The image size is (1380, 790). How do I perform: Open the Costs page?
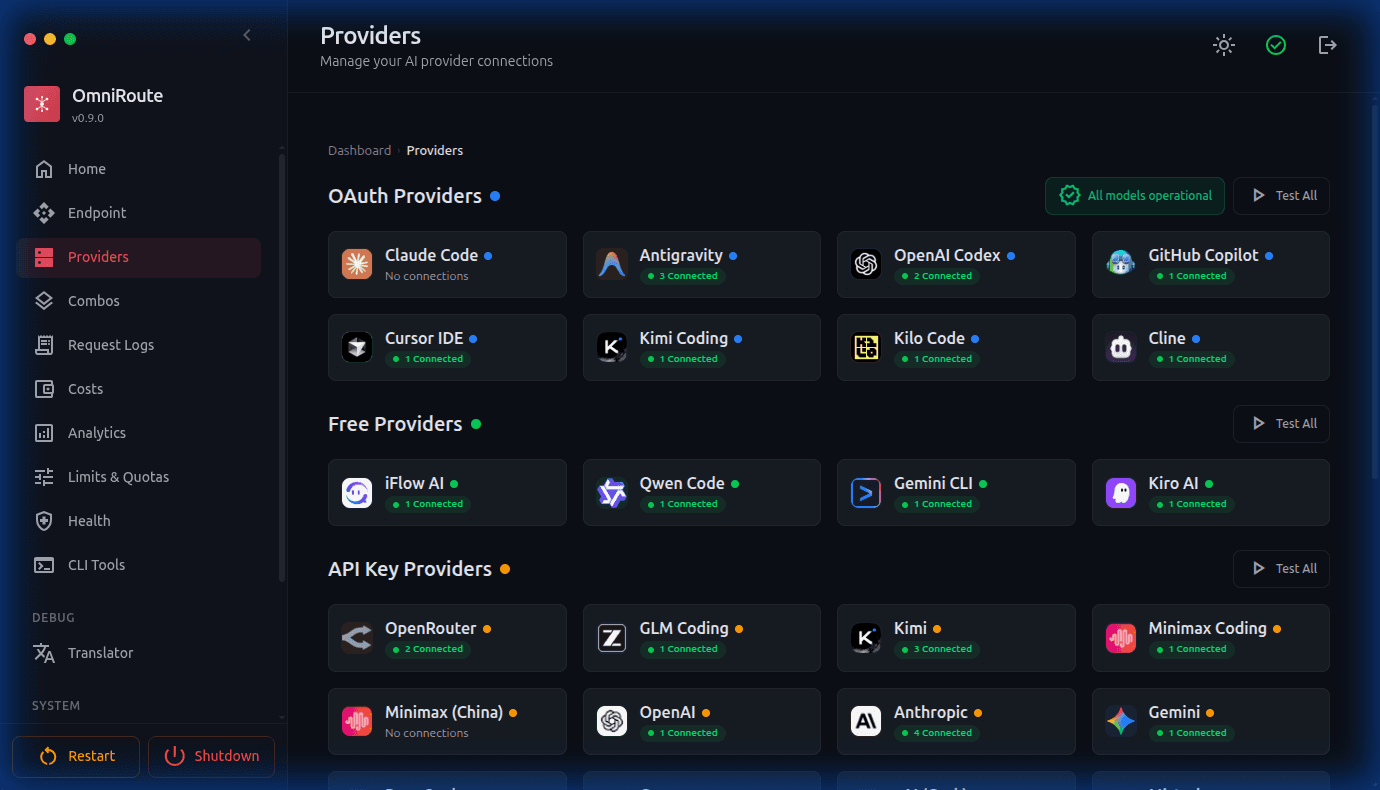(139, 389)
